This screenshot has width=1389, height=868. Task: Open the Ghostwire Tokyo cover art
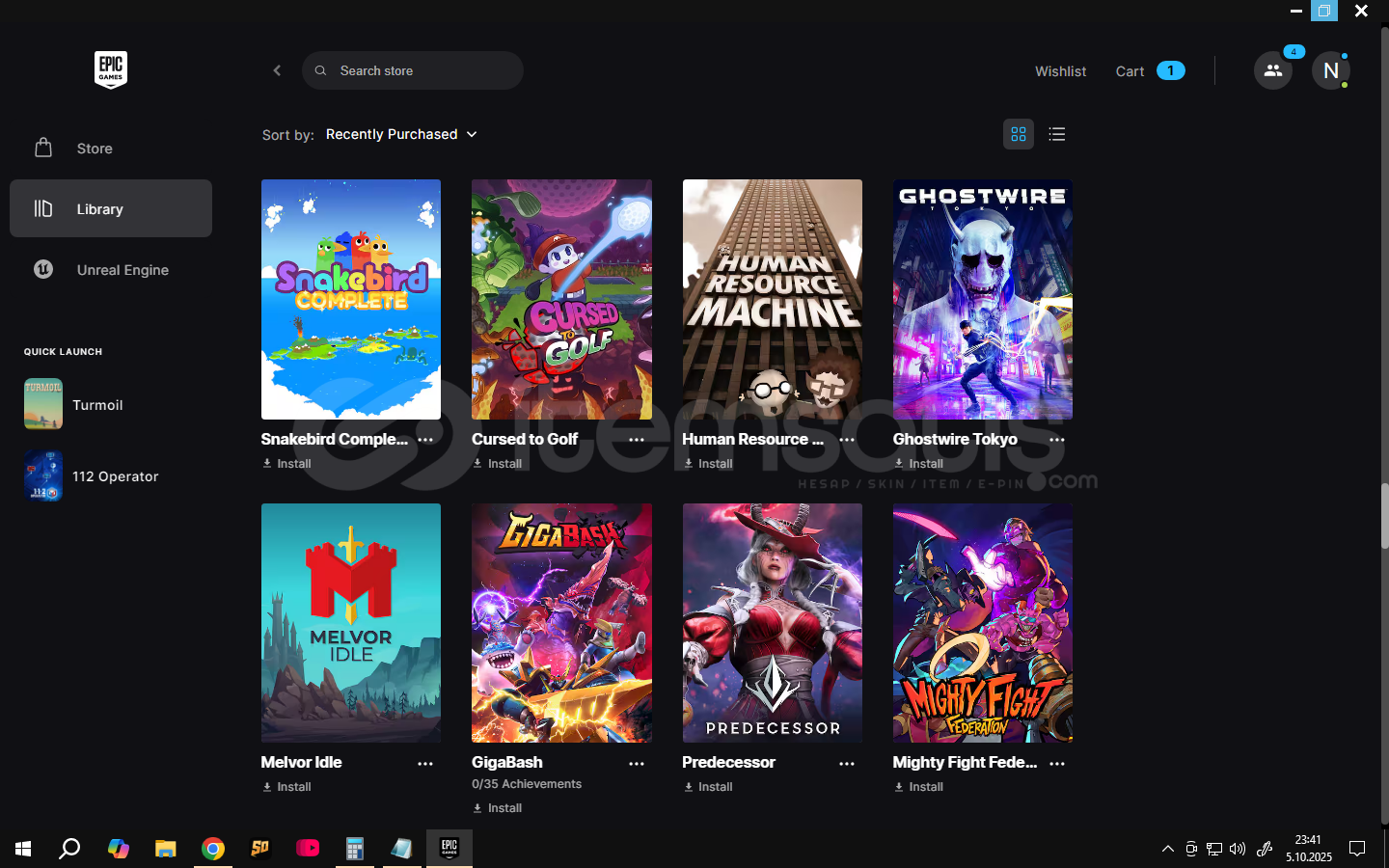[x=983, y=299]
